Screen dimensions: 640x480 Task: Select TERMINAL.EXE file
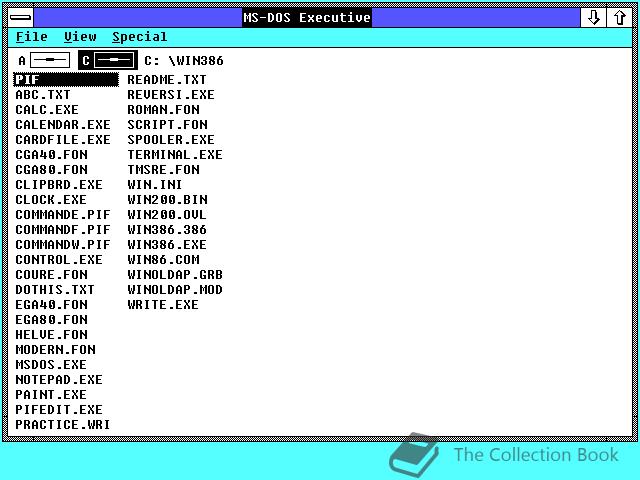175,155
